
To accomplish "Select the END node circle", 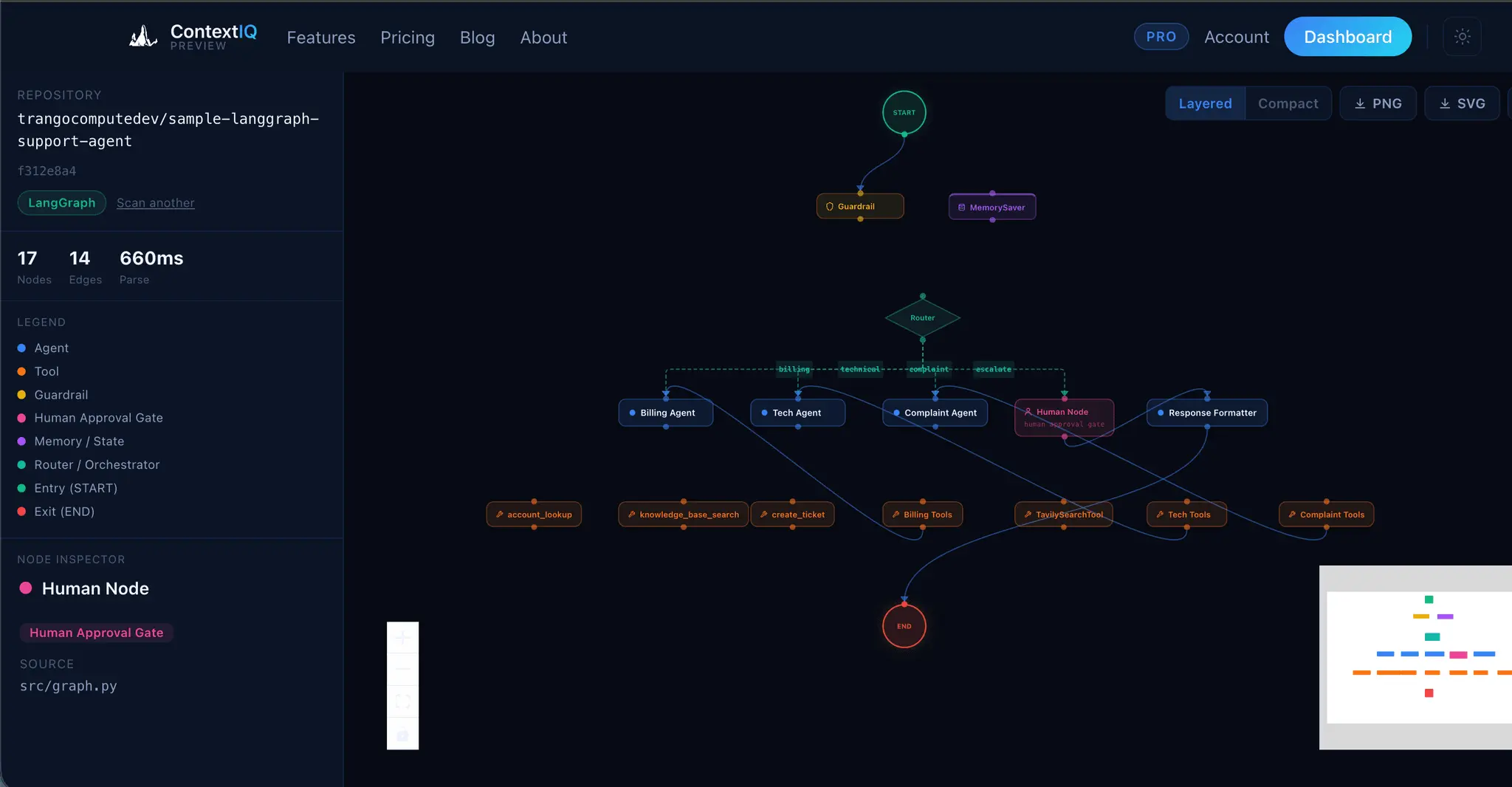I will (904, 626).
